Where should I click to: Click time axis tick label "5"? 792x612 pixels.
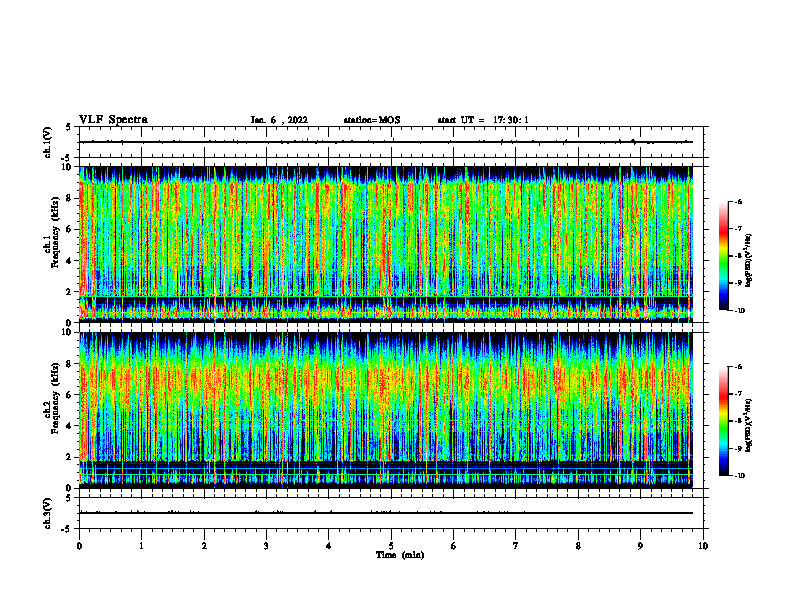(391, 546)
